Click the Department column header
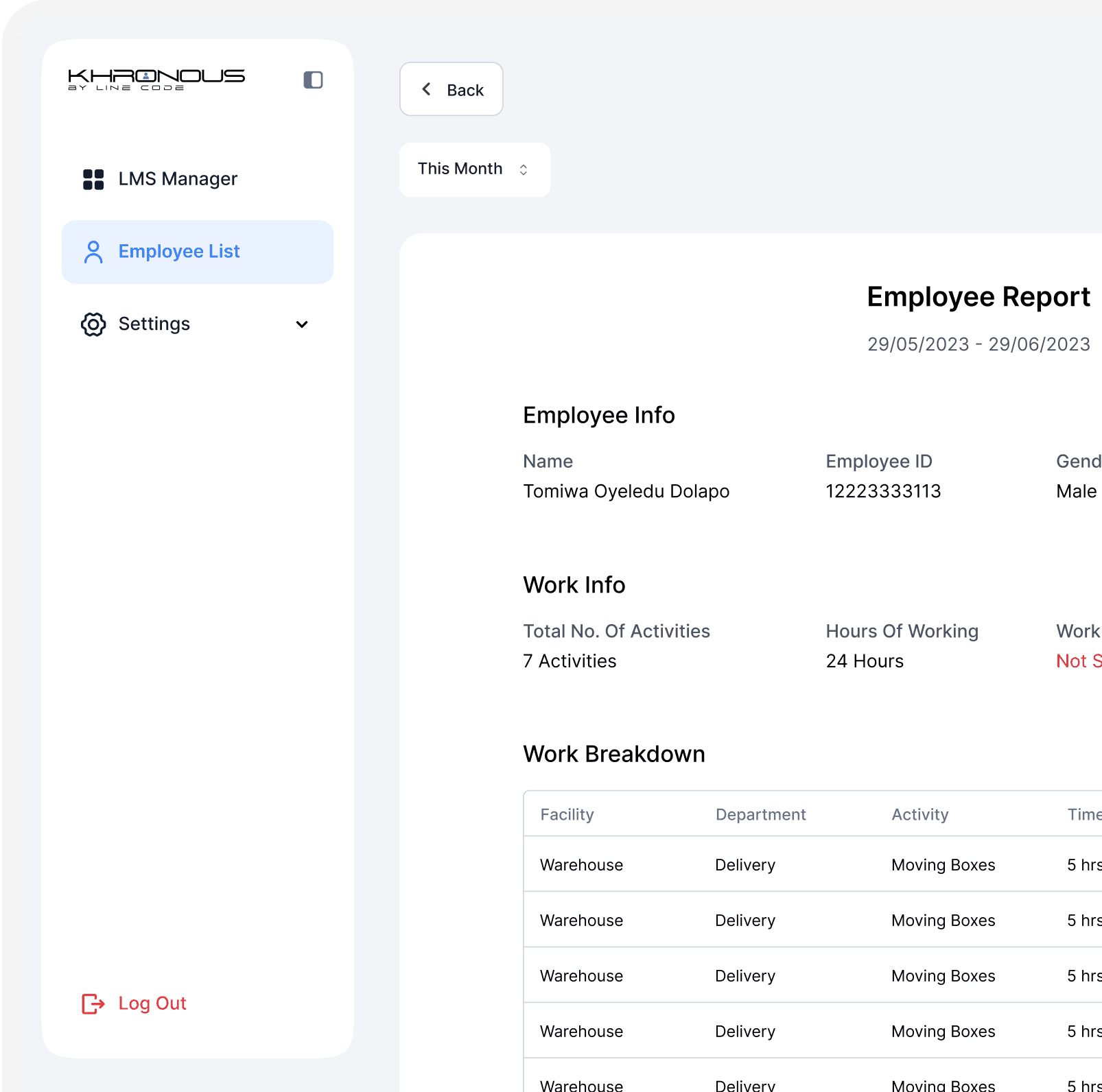Viewport: 1102px width, 1092px height. [x=760, y=814]
